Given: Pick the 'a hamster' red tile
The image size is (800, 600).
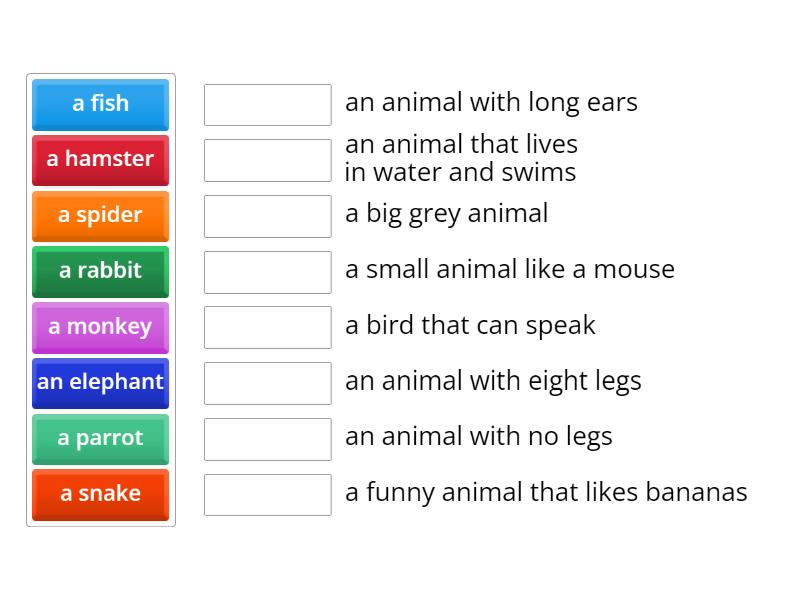Looking at the screenshot, I should (100, 160).
